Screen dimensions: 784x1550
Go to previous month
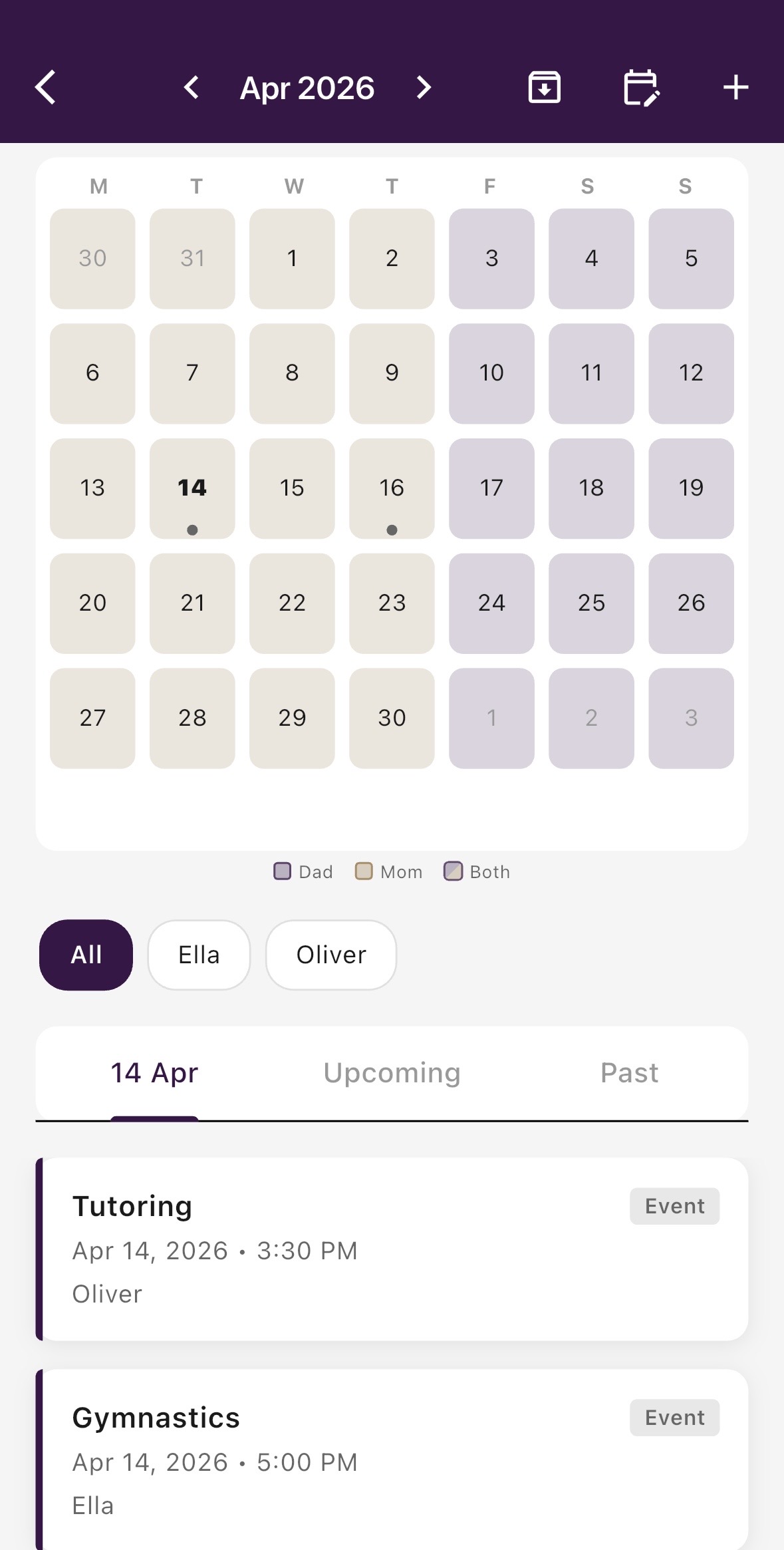coord(192,88)
